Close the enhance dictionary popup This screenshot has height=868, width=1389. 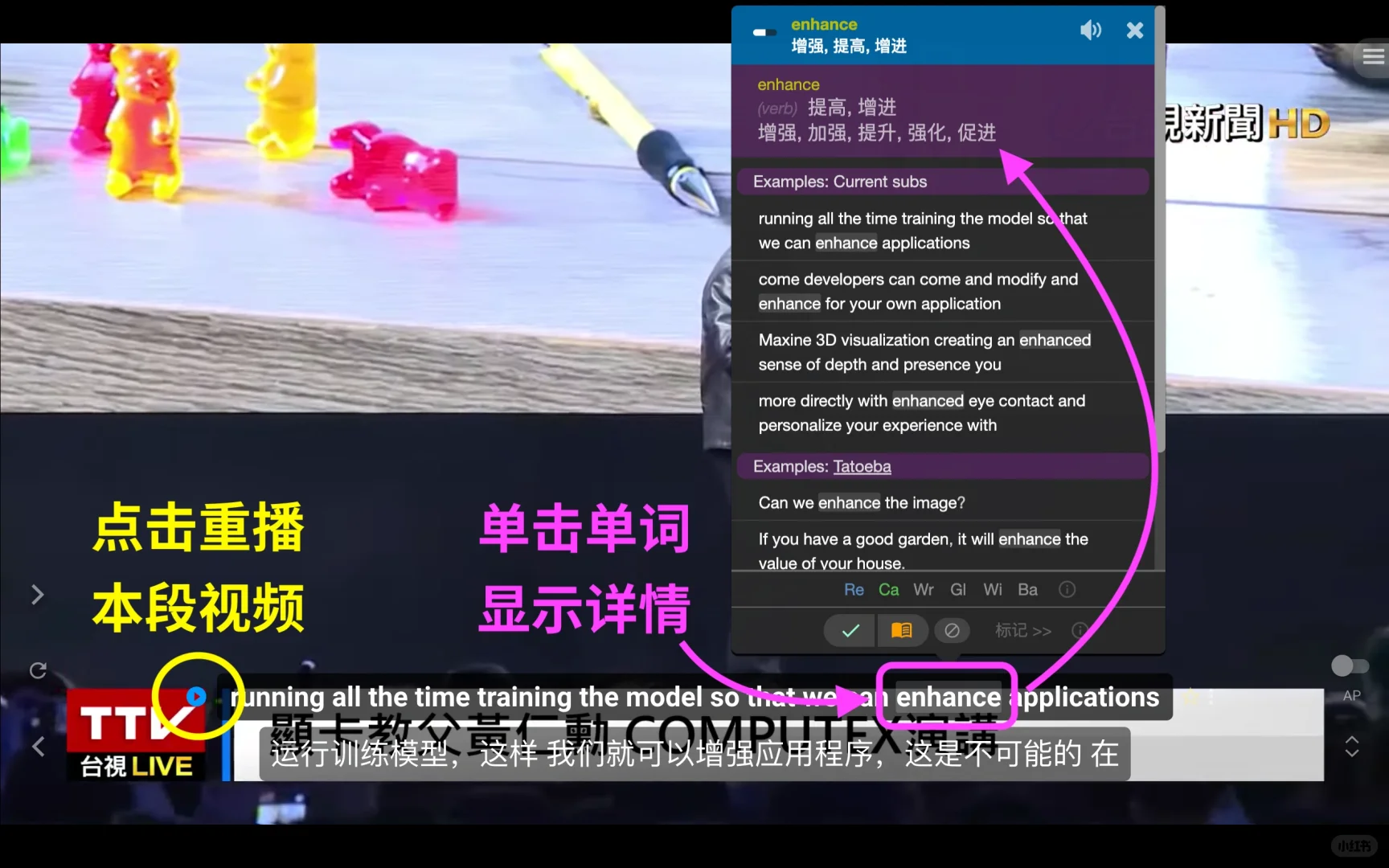click(x=1135, y=31)
